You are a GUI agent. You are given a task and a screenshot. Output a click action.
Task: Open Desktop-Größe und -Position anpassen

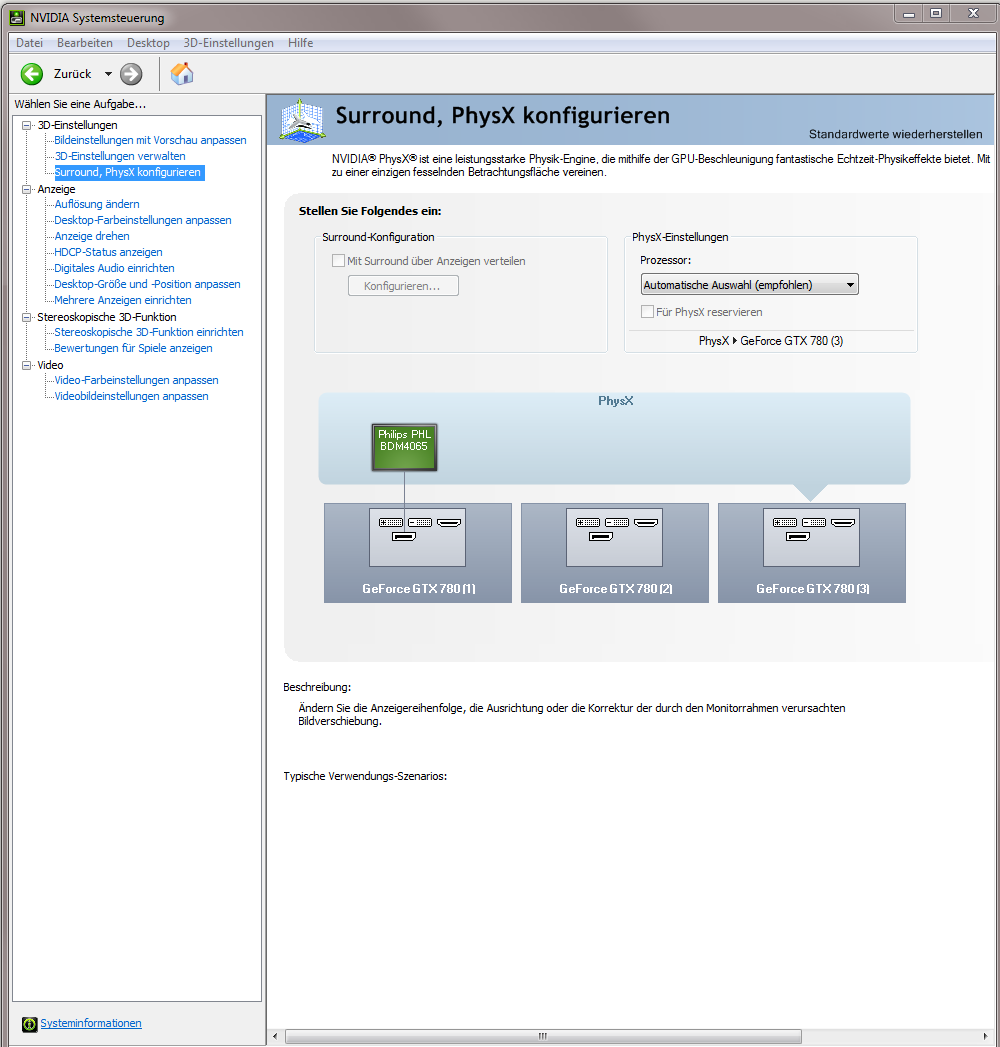point(148,284)
